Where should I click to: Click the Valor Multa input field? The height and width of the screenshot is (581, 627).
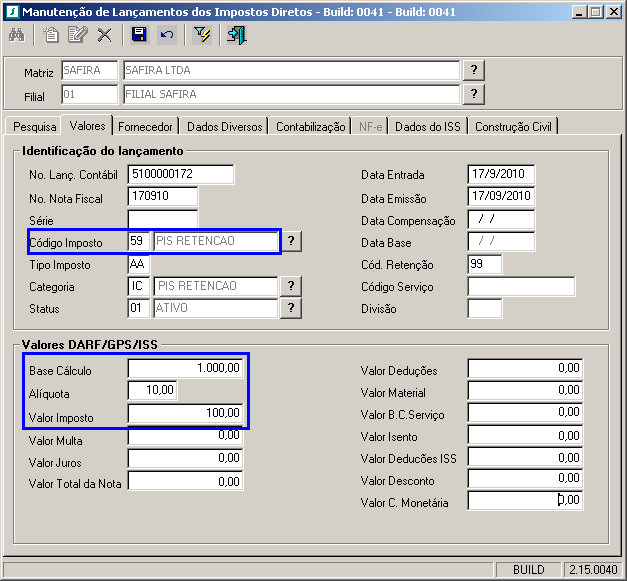pyautogui.click(x=186, y=436)
